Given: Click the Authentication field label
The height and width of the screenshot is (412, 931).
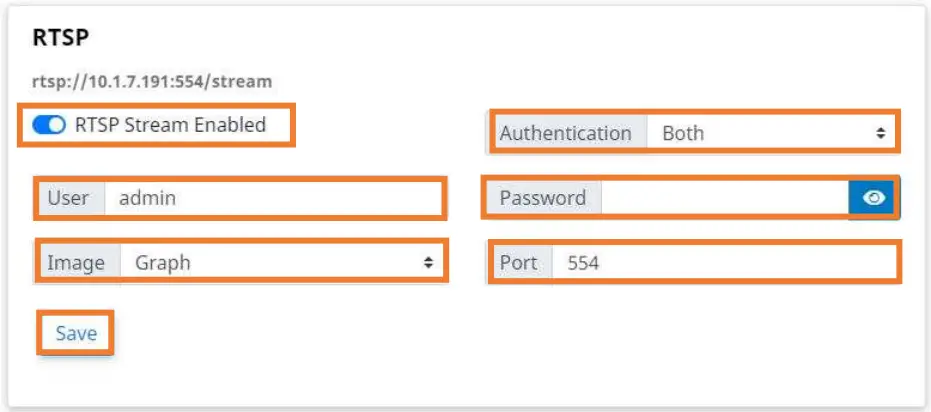Looking at the screenshot, I should point(565,133).
